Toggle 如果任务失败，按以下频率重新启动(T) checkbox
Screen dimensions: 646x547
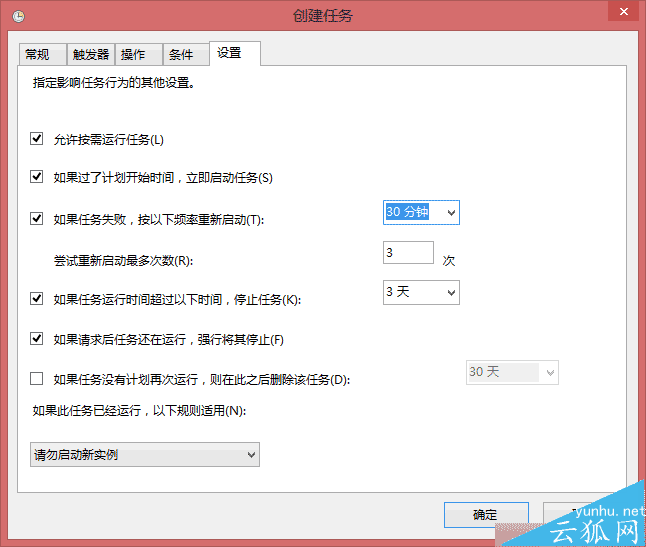pos(37,218)
